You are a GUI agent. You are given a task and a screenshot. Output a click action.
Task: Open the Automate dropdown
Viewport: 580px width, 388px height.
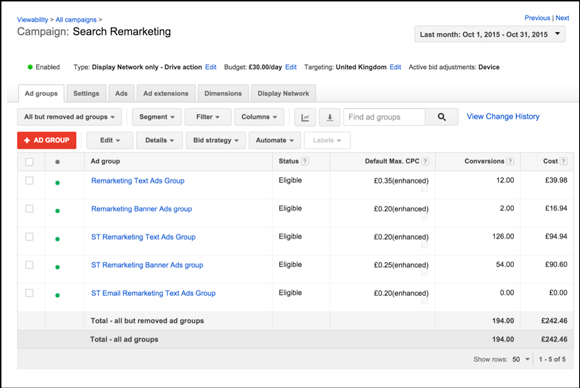(274, 140)
